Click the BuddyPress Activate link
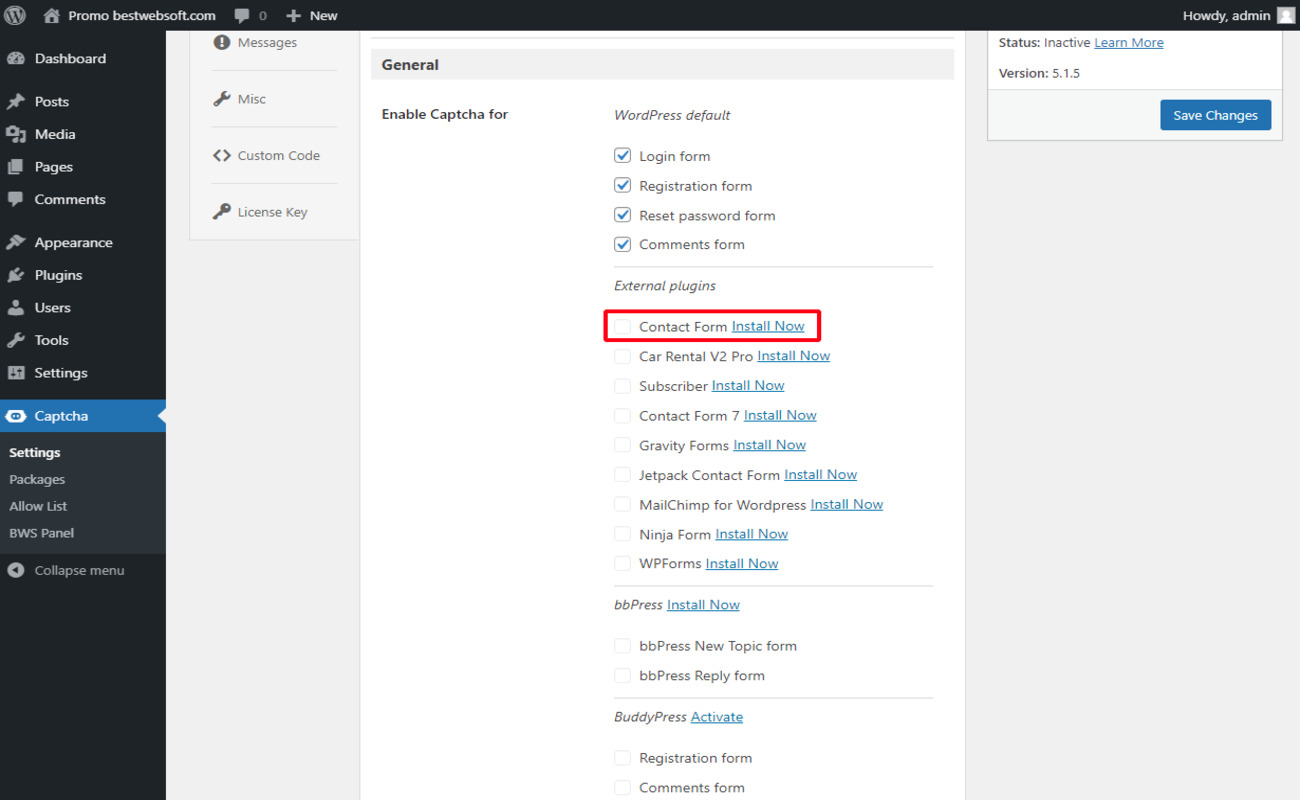This screenshot has height=800, width=1300. (717, 717)
